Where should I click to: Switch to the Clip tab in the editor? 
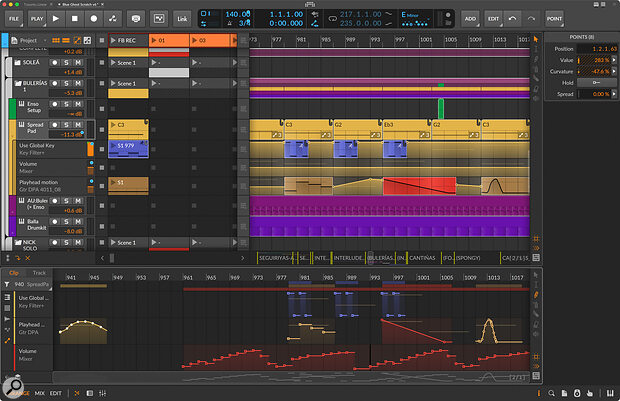[14, 273]
